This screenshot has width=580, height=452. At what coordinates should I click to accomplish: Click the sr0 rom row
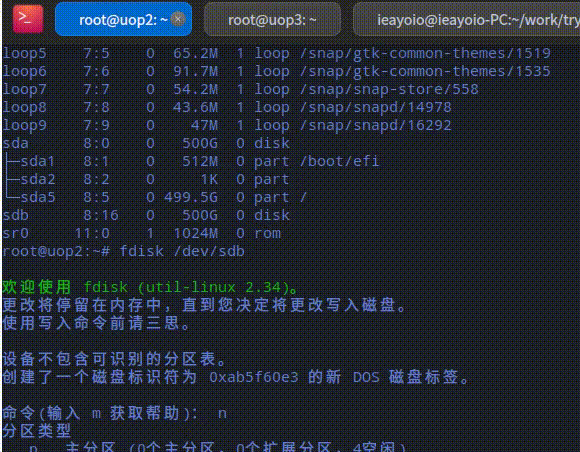pos(142,233)
